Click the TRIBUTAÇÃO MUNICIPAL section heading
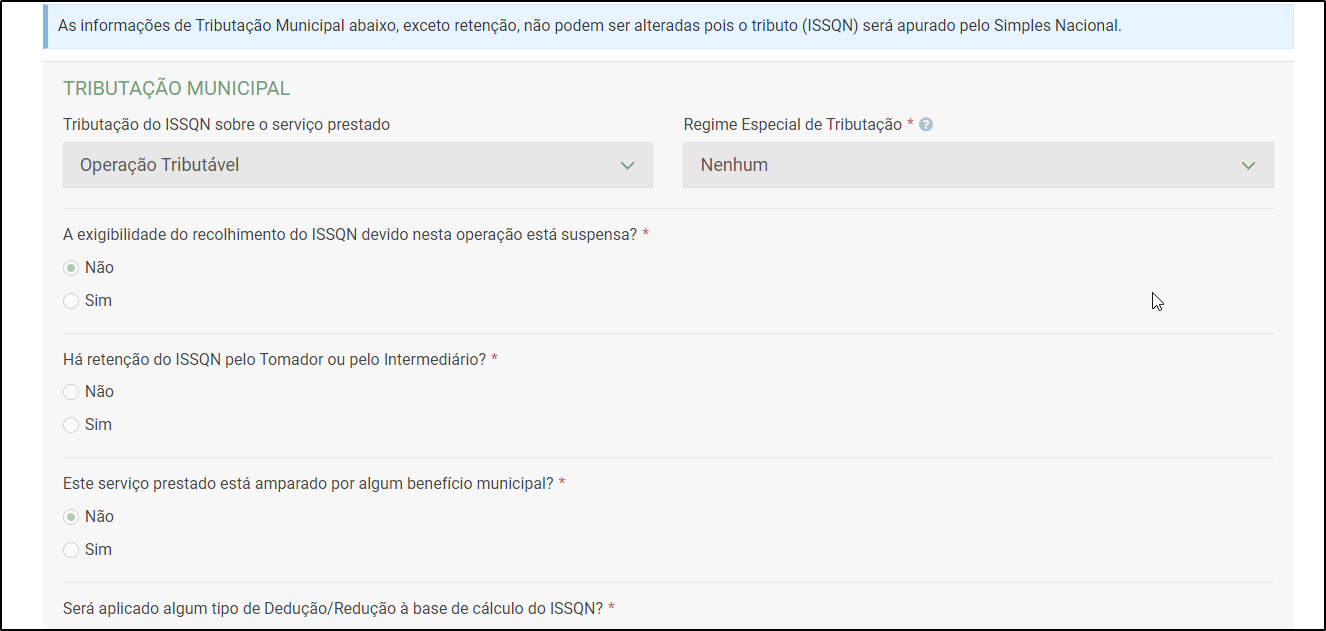This screenshot has width=1326, height=631. [176, 89]
